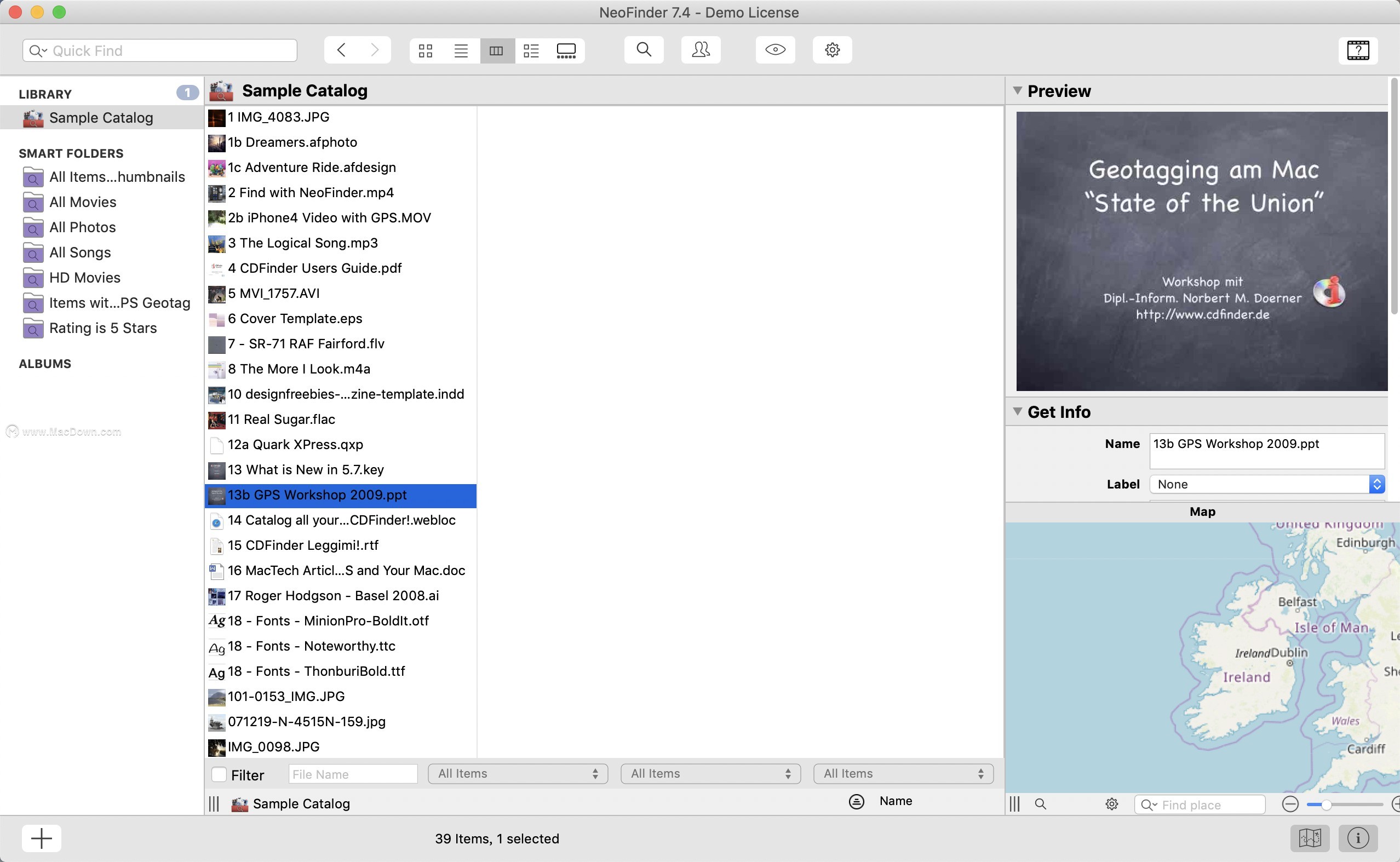Toggle the QuickLook eye button
This screenshot has height=862, width=1400.
774,50
